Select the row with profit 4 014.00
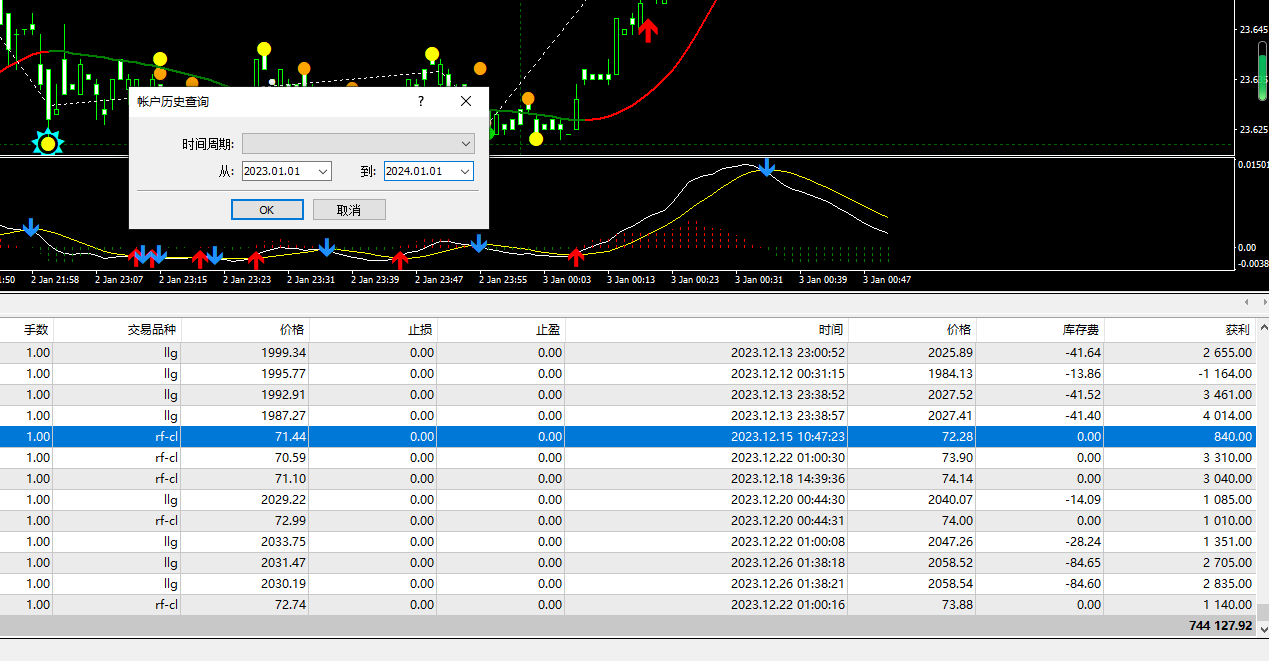This screenshot has height=661, width=1269. coord(628,416)
